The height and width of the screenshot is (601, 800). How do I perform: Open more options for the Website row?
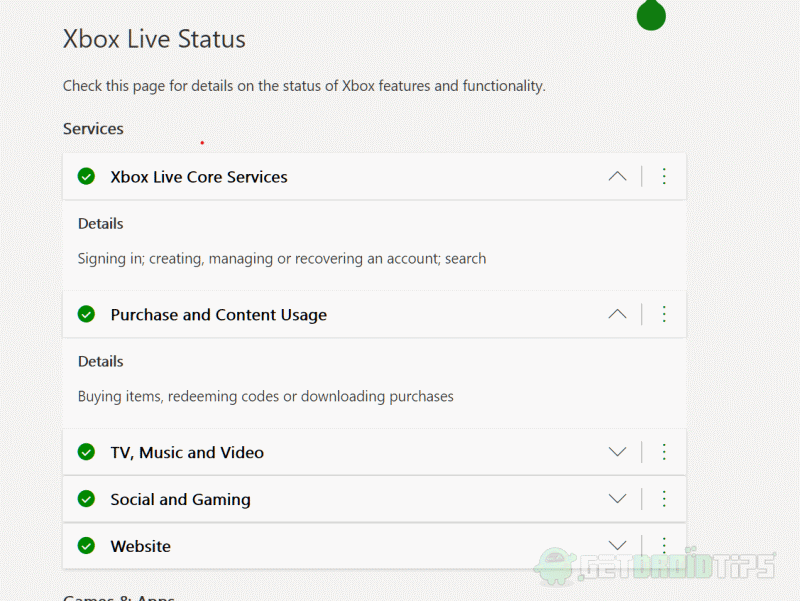pos(664,545)
